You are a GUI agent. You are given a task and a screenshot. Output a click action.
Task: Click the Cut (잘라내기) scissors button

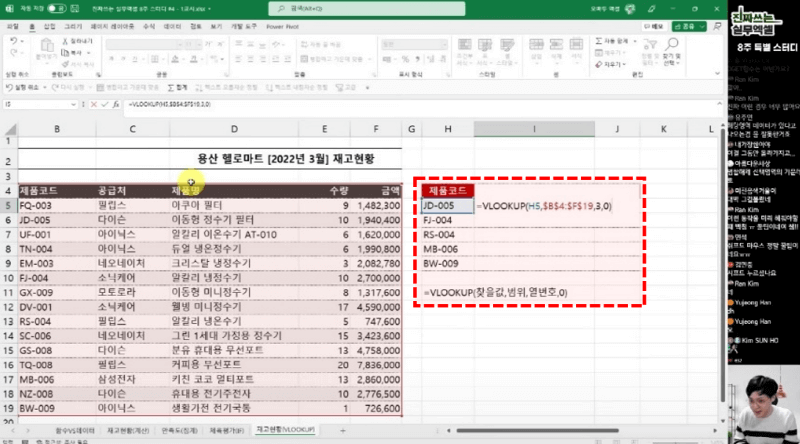coord(77,41)
